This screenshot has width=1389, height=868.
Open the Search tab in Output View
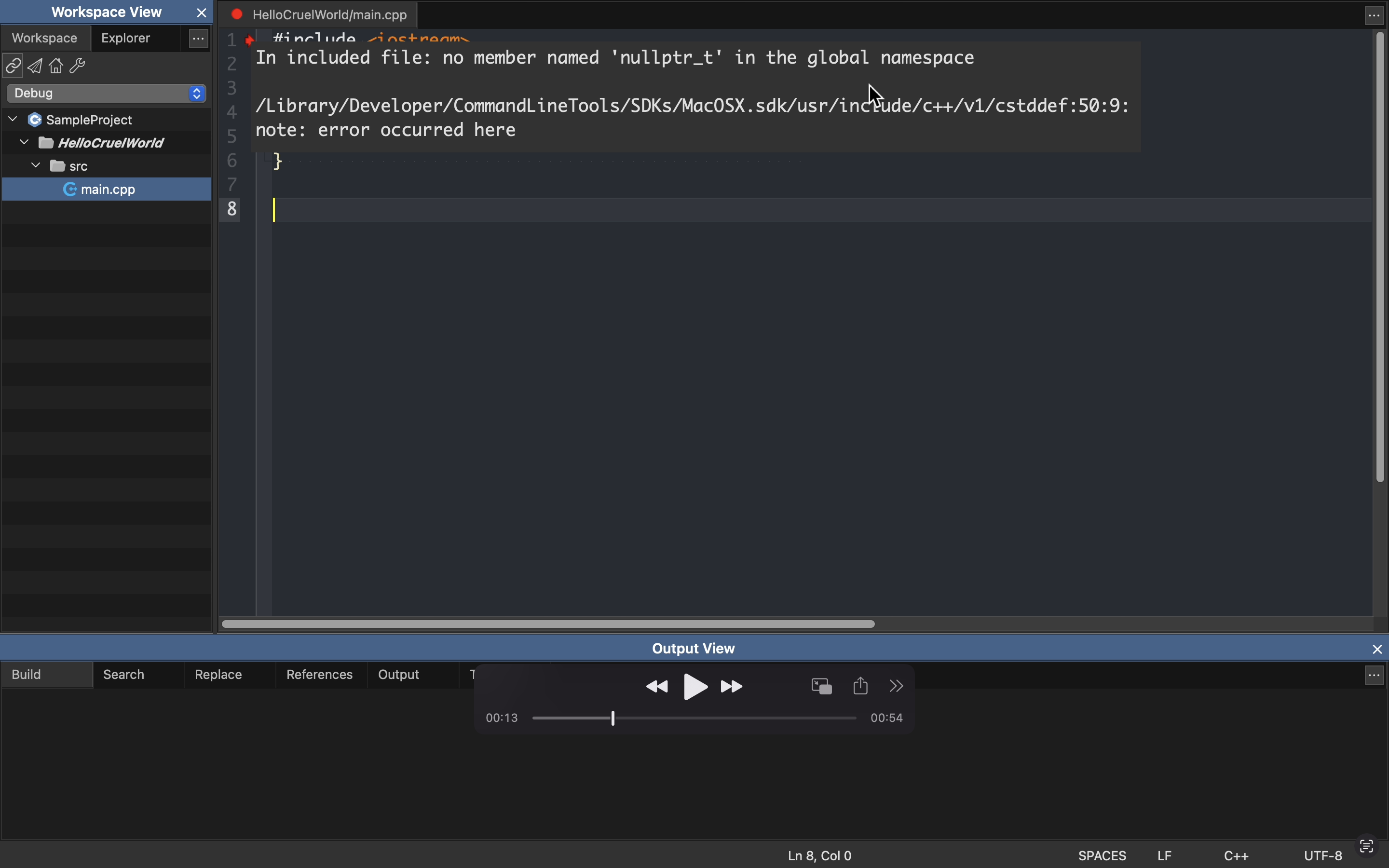(x=124, y=675)
